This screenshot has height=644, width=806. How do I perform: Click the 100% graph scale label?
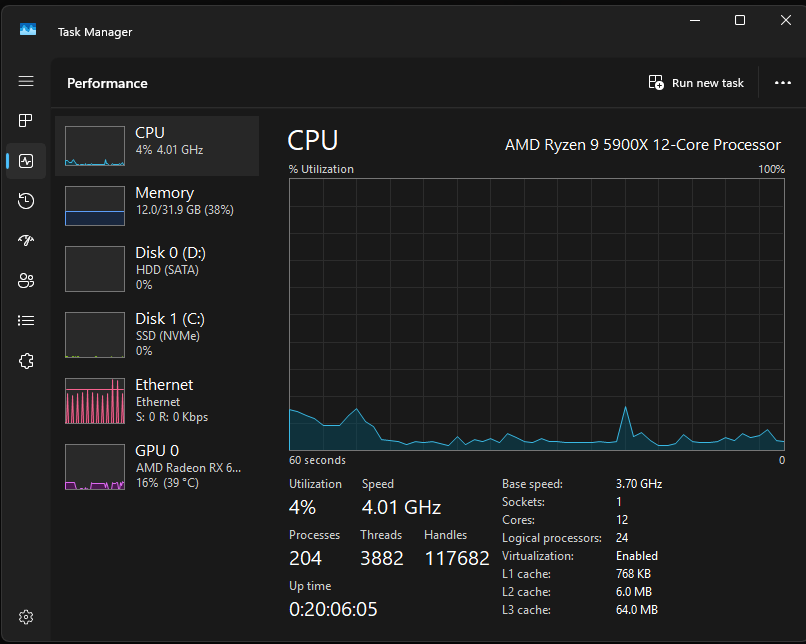772,169
